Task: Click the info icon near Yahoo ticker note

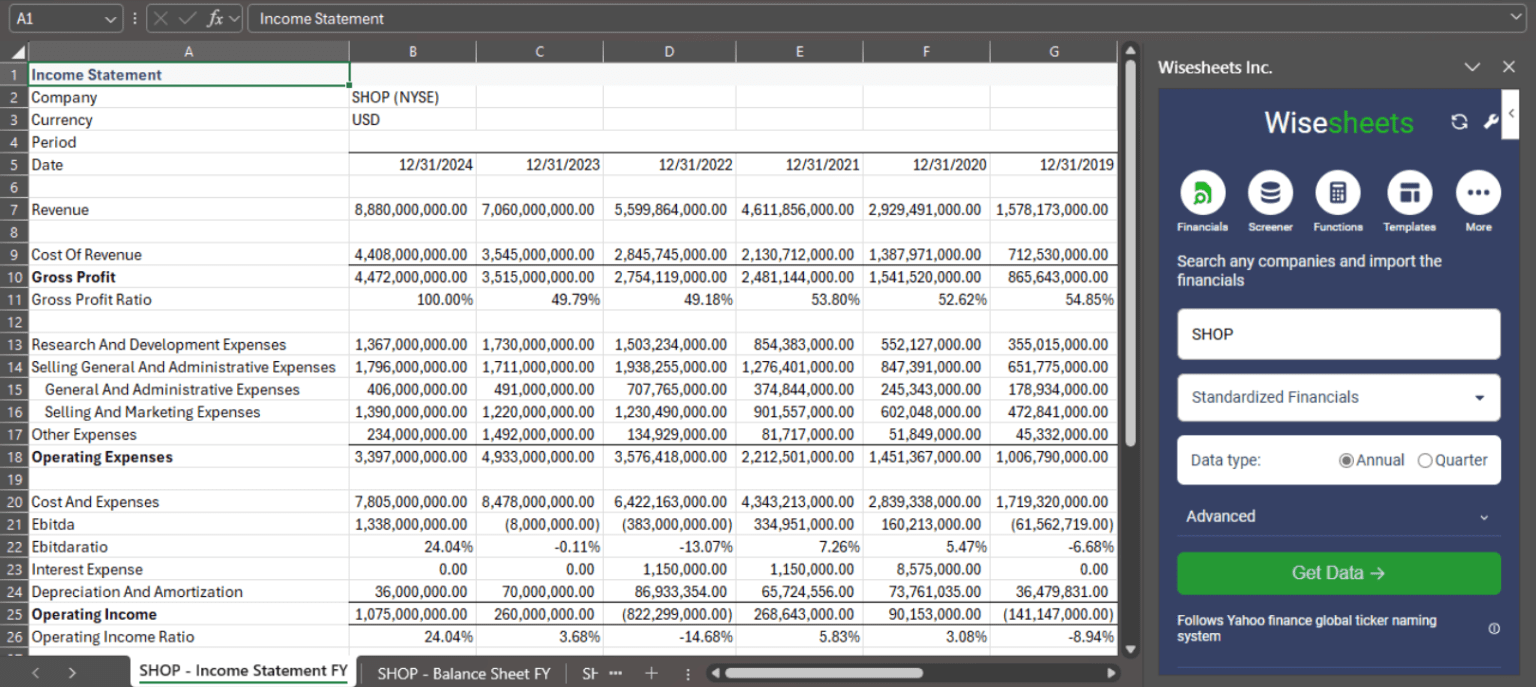Action: click(1493, 627)
